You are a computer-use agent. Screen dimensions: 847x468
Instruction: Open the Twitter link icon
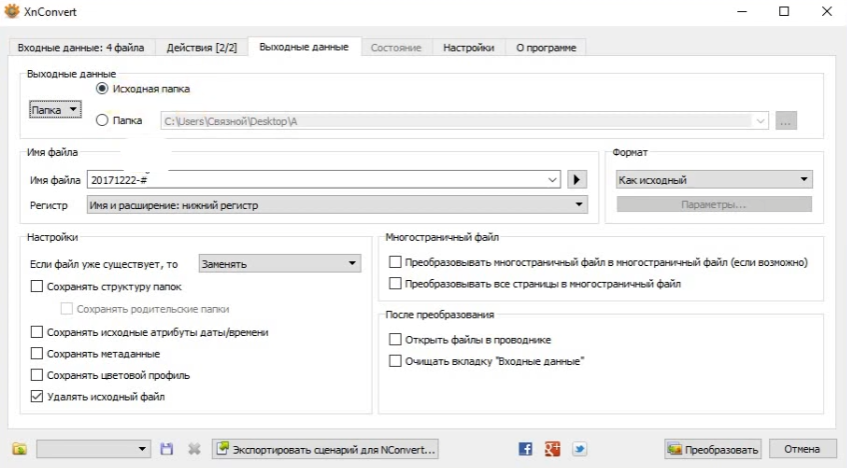tap(579, 449)
